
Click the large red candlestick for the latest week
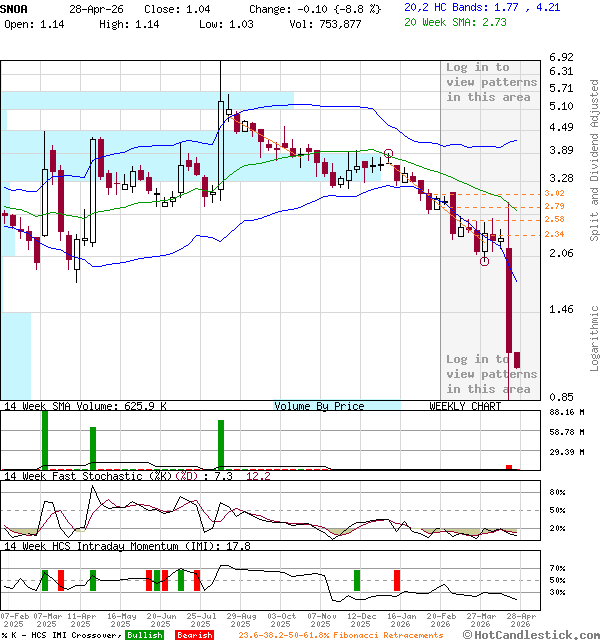coord(509,300)
